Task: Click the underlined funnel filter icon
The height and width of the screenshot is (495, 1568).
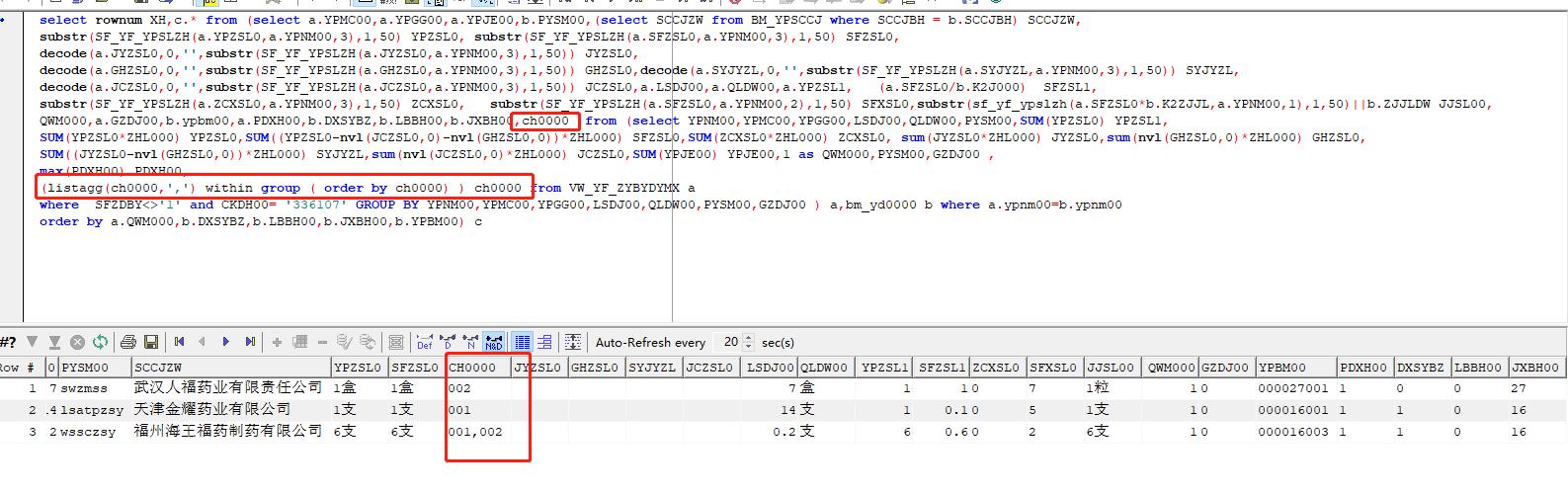Action: 54,342
